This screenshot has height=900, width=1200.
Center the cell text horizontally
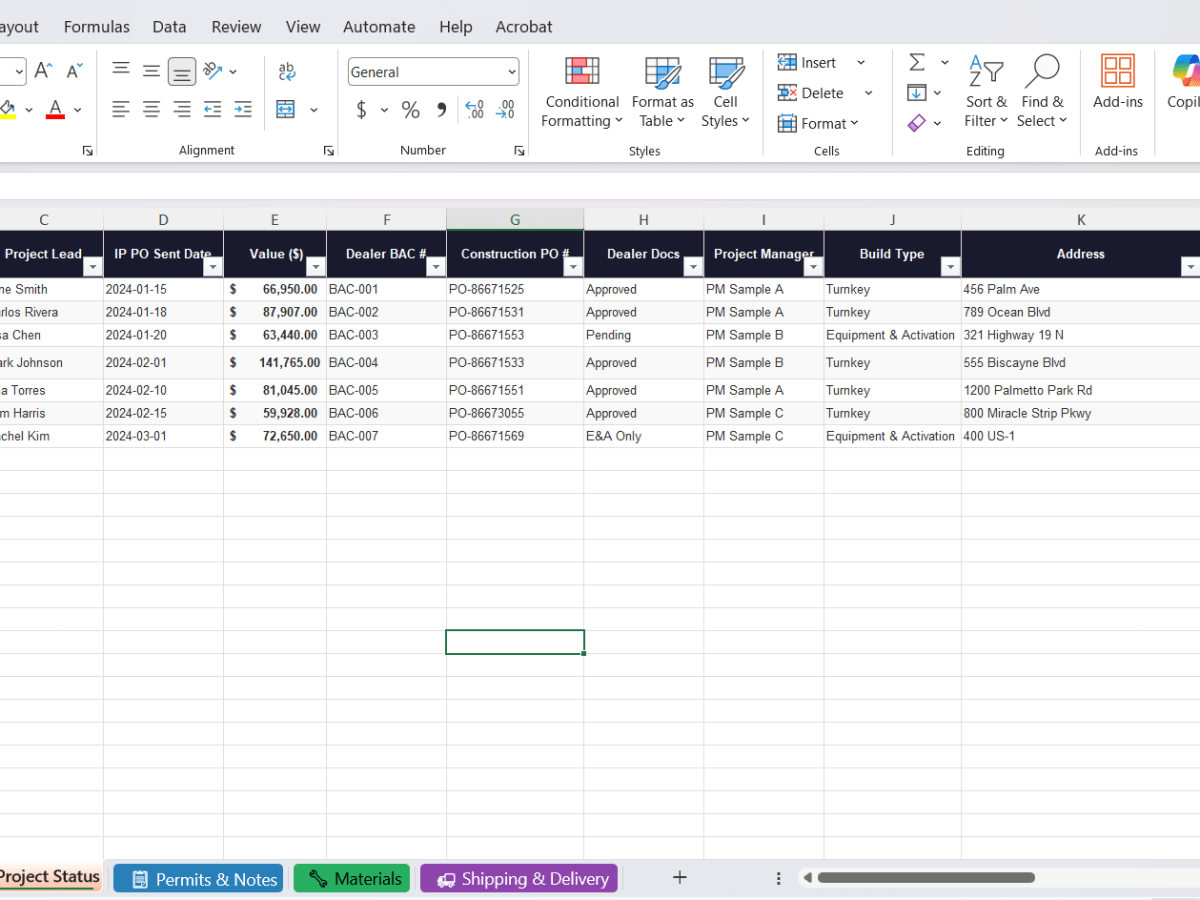click(x=151, y=109)
